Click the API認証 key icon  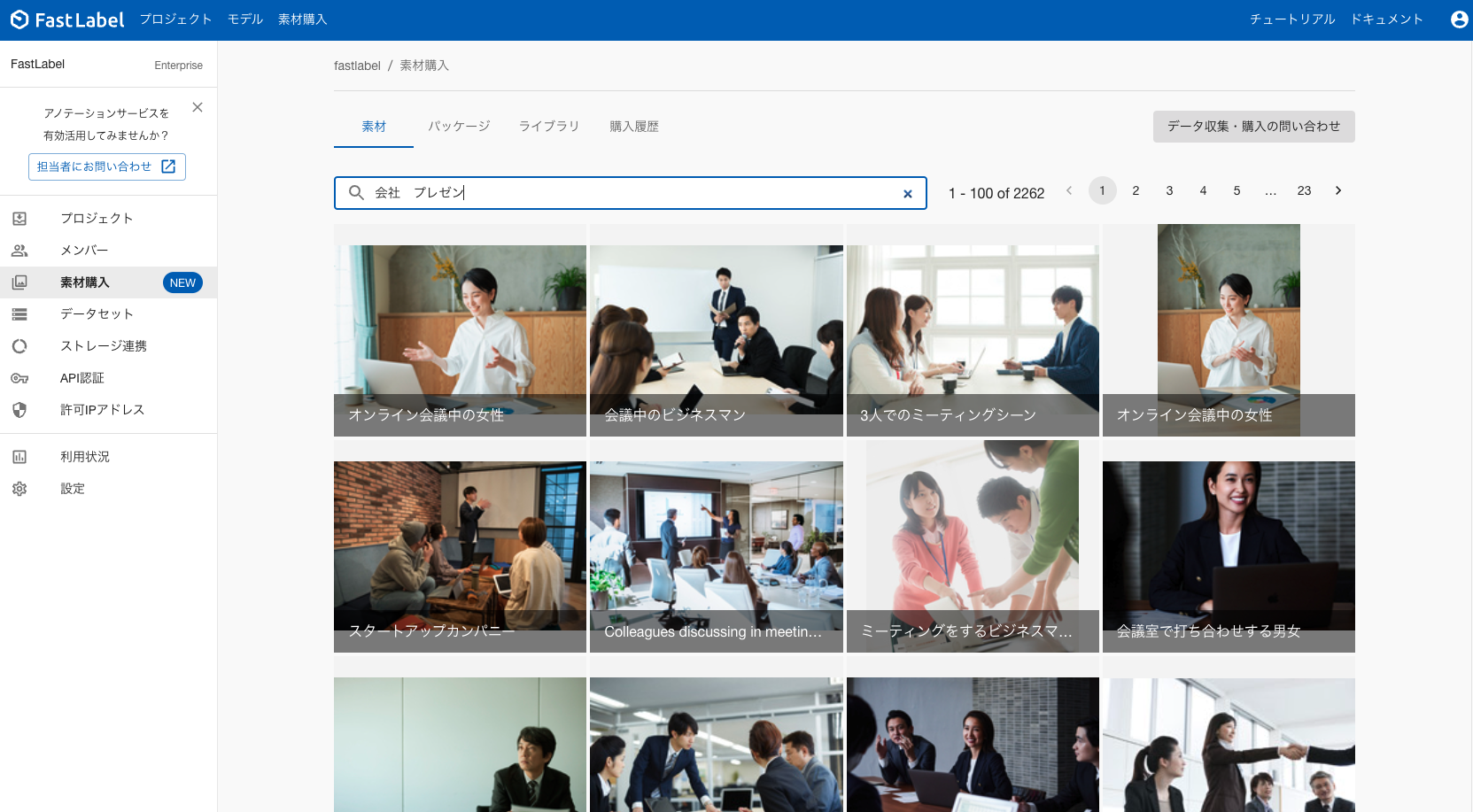click(19, 378)
